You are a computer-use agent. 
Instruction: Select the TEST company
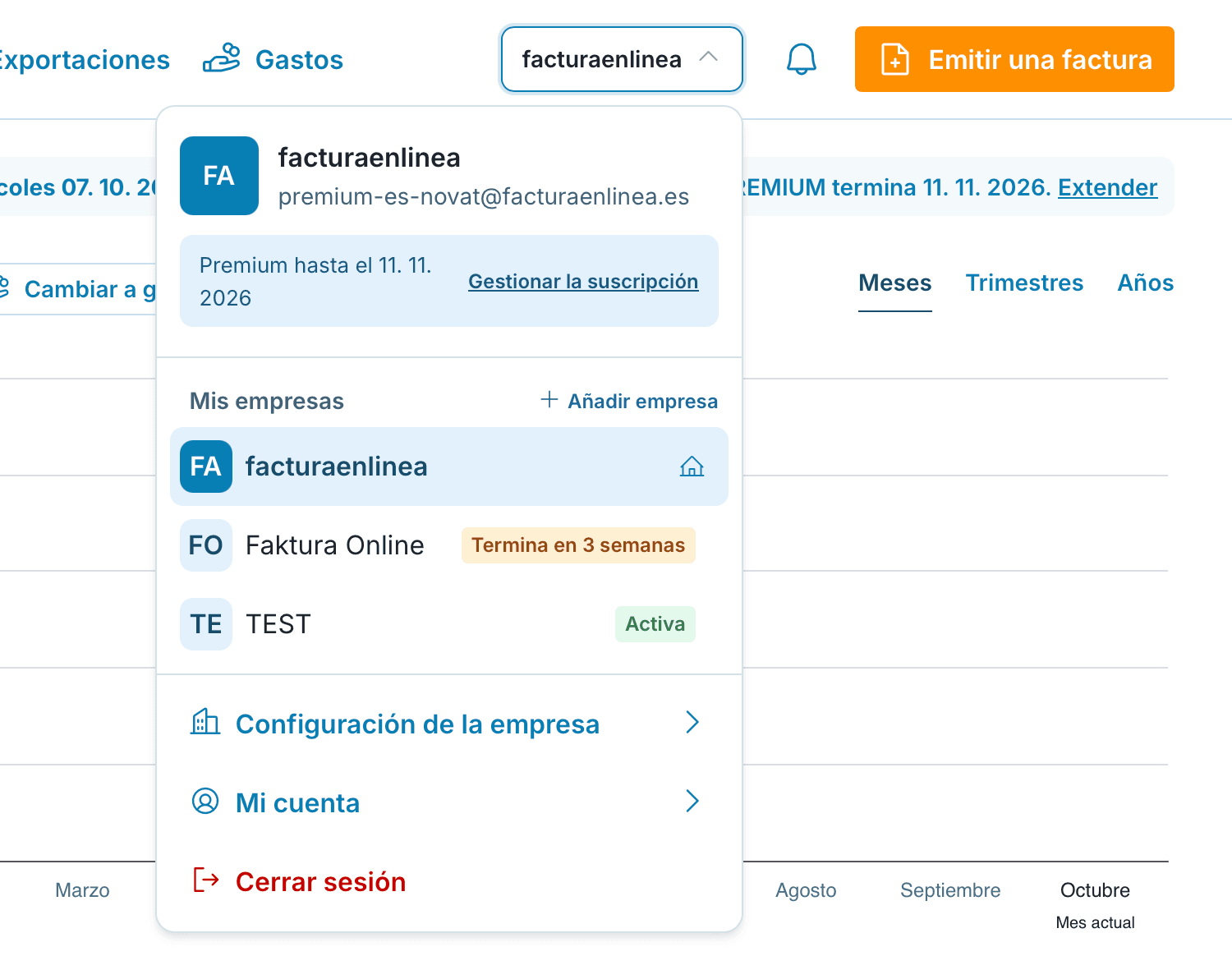[x=449, y=624]
